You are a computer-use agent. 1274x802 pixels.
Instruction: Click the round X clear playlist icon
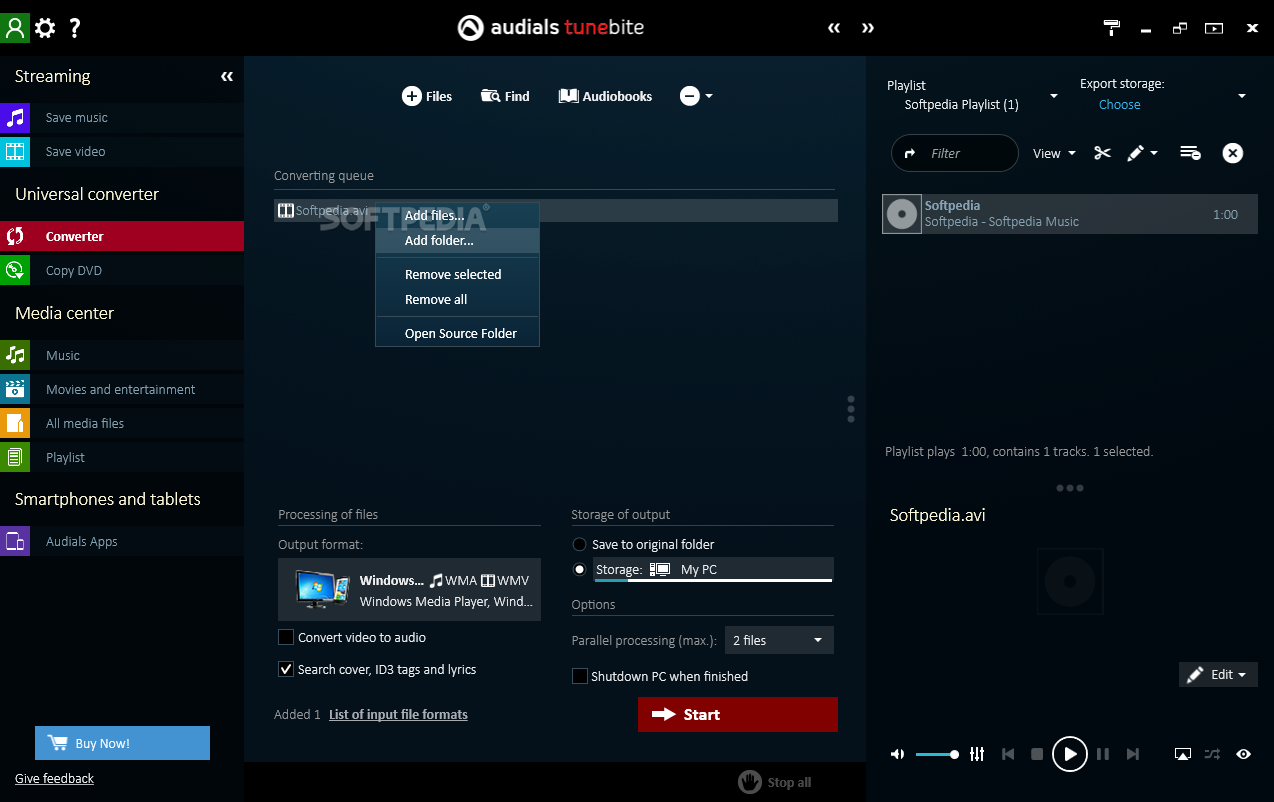point(1233,153)
